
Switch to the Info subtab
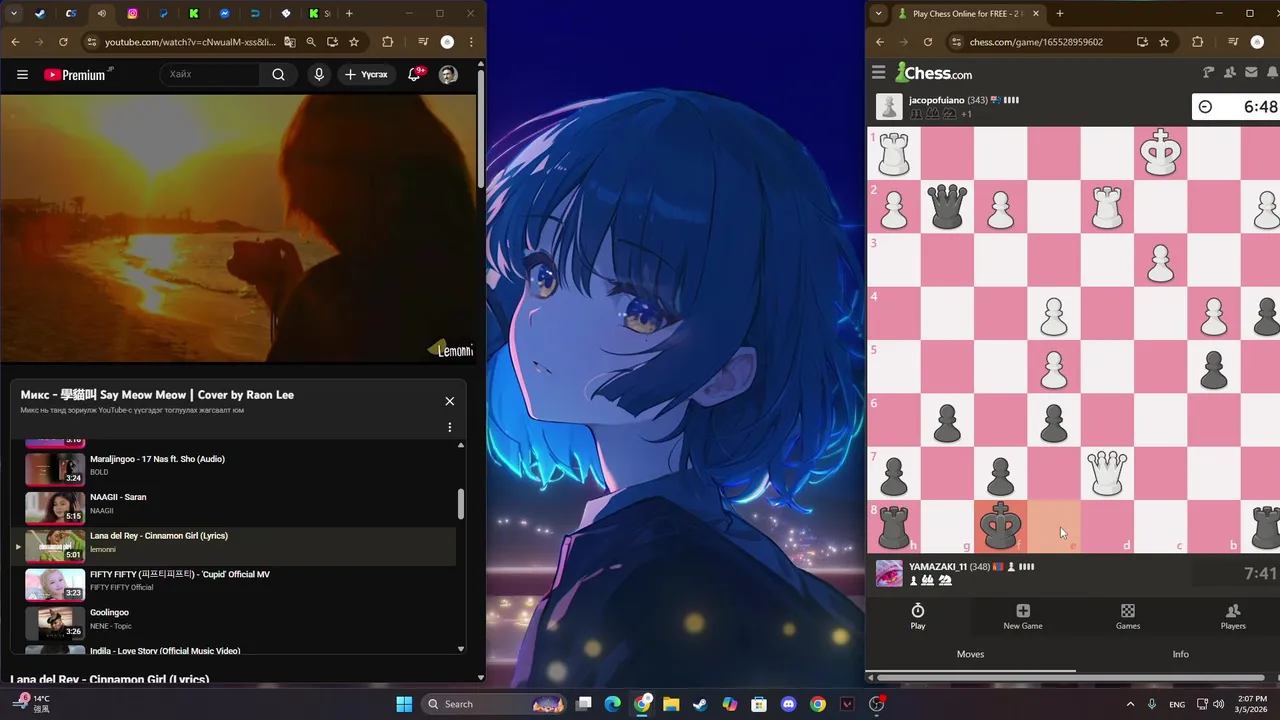[1181, 654]
